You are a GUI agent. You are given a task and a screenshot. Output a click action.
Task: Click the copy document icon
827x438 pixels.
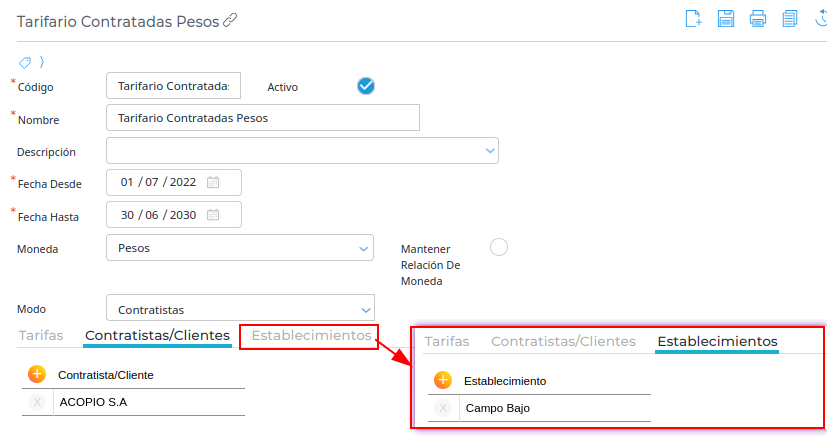[790, 18]
